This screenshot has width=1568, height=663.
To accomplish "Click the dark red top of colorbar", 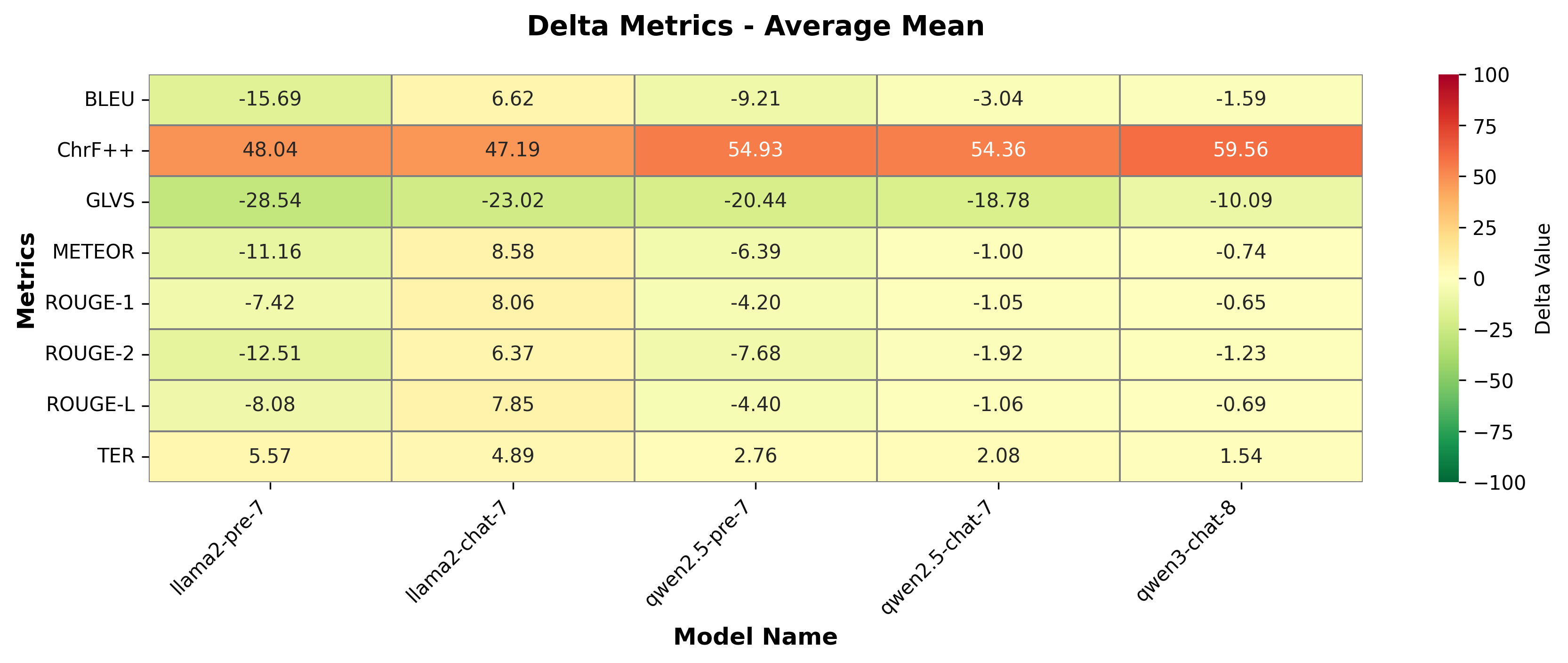I will pos(1448,79).
